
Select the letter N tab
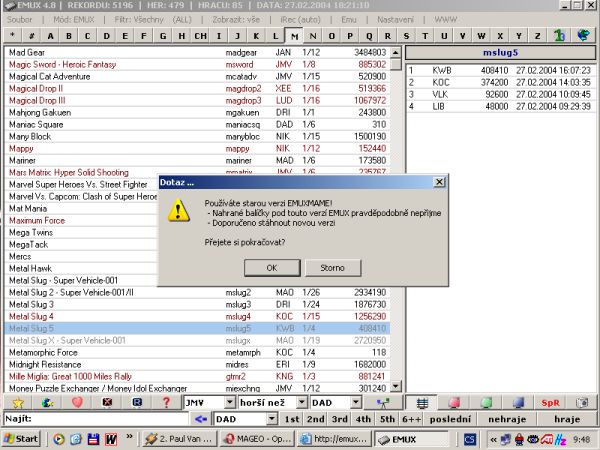point(313,36)
